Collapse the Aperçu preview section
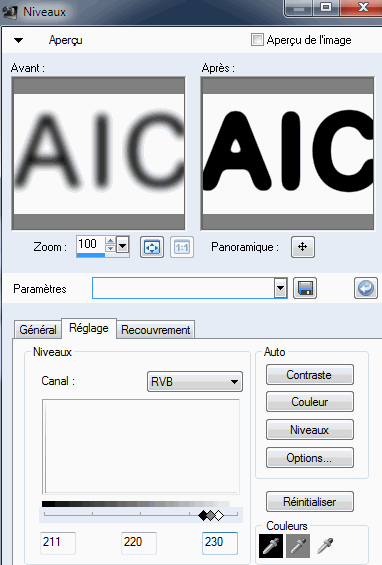382x565 pixels. (x=18, y=40)
